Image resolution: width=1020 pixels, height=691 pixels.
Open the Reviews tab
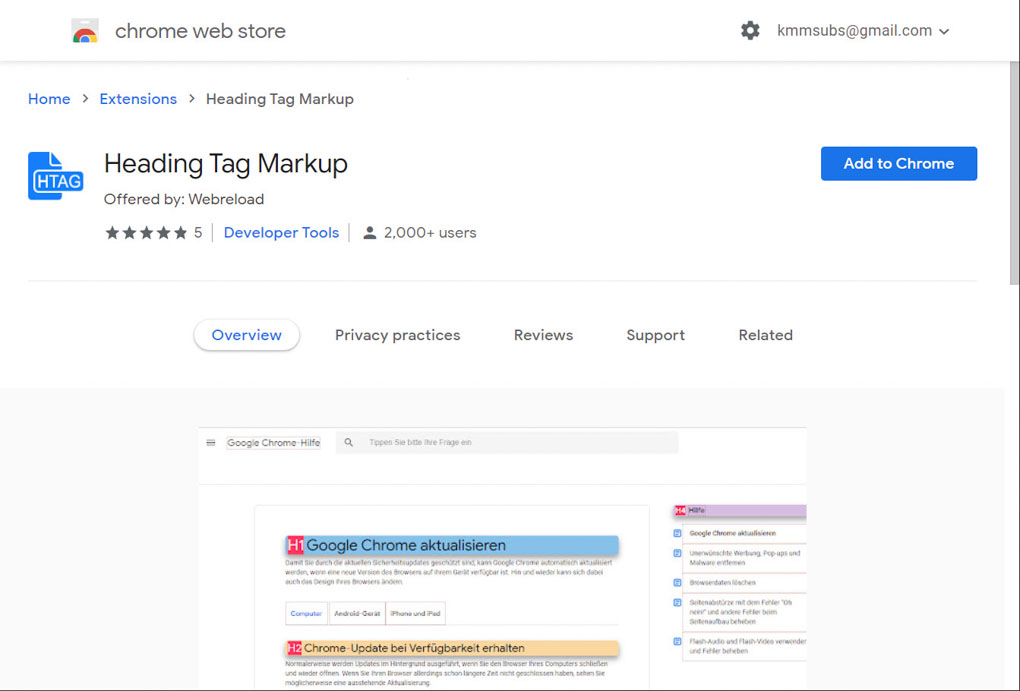coord(543,335)
